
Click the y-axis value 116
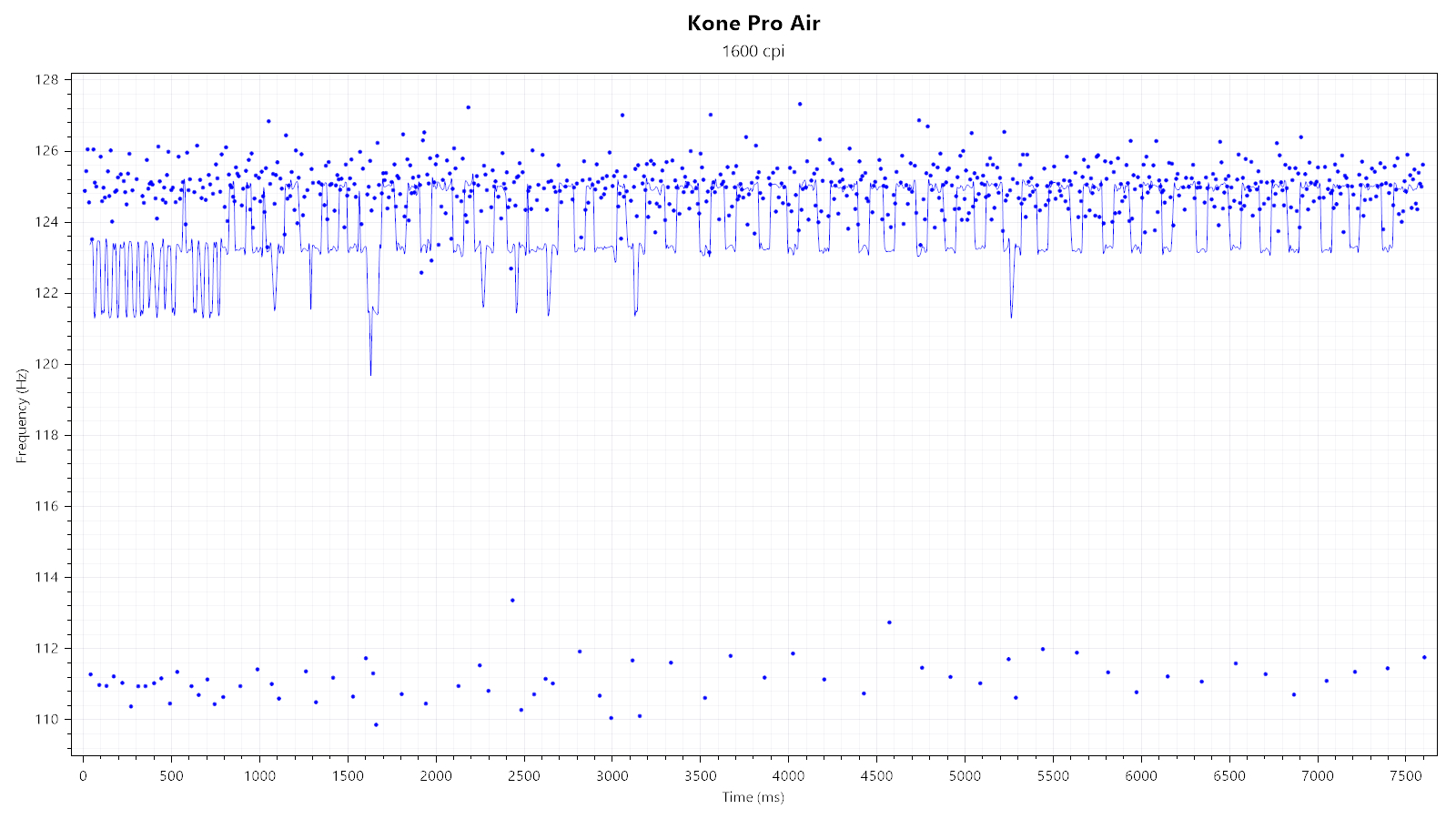pos(48,506)
